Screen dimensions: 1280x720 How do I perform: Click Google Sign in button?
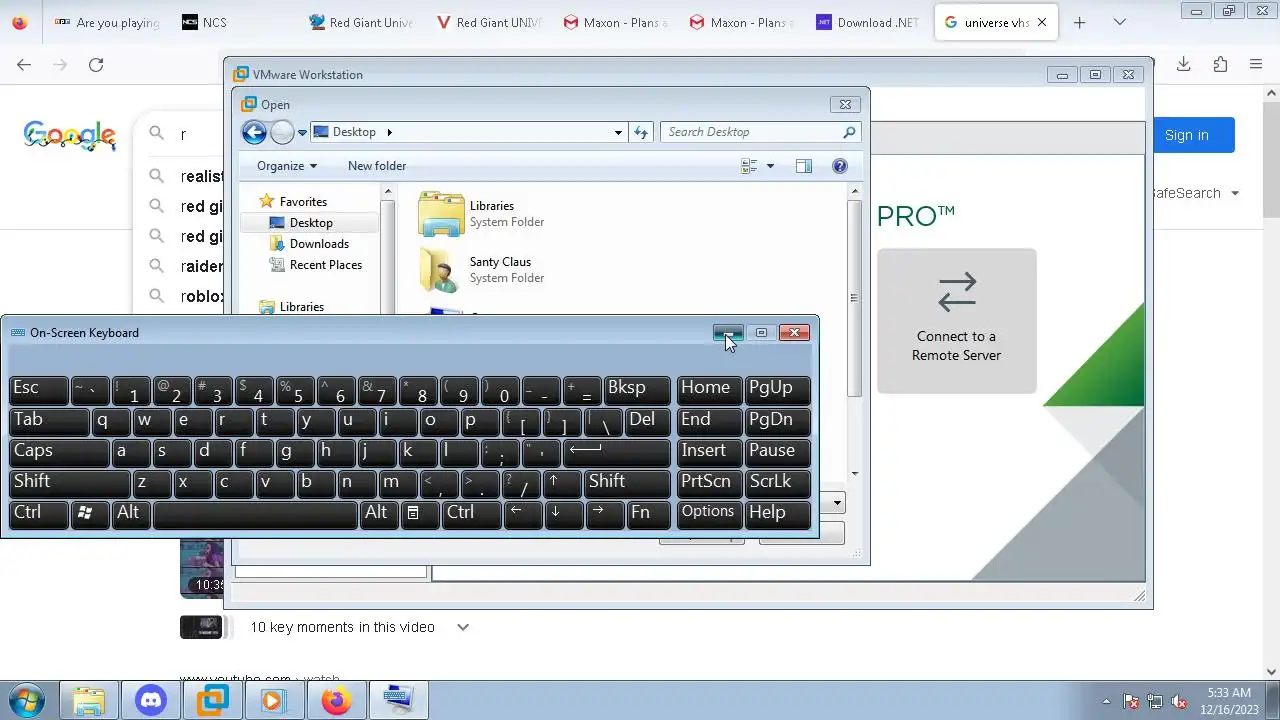[x=1187, y=135]
